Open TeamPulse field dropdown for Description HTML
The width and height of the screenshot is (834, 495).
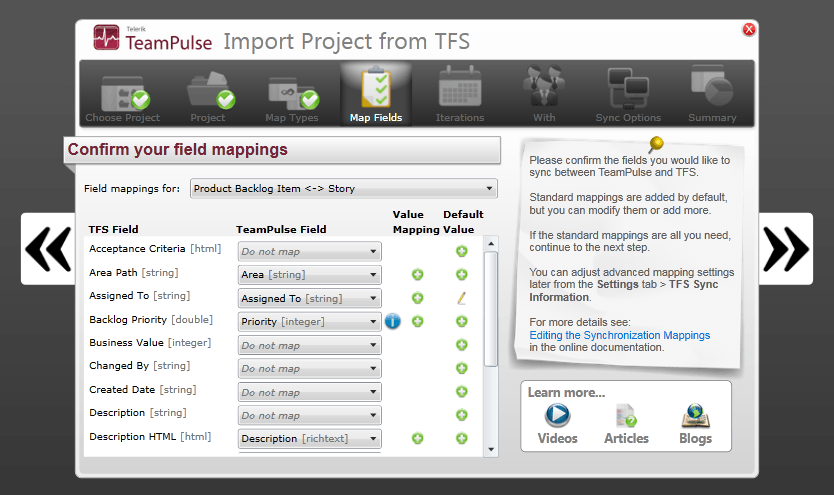click(310, 439)
